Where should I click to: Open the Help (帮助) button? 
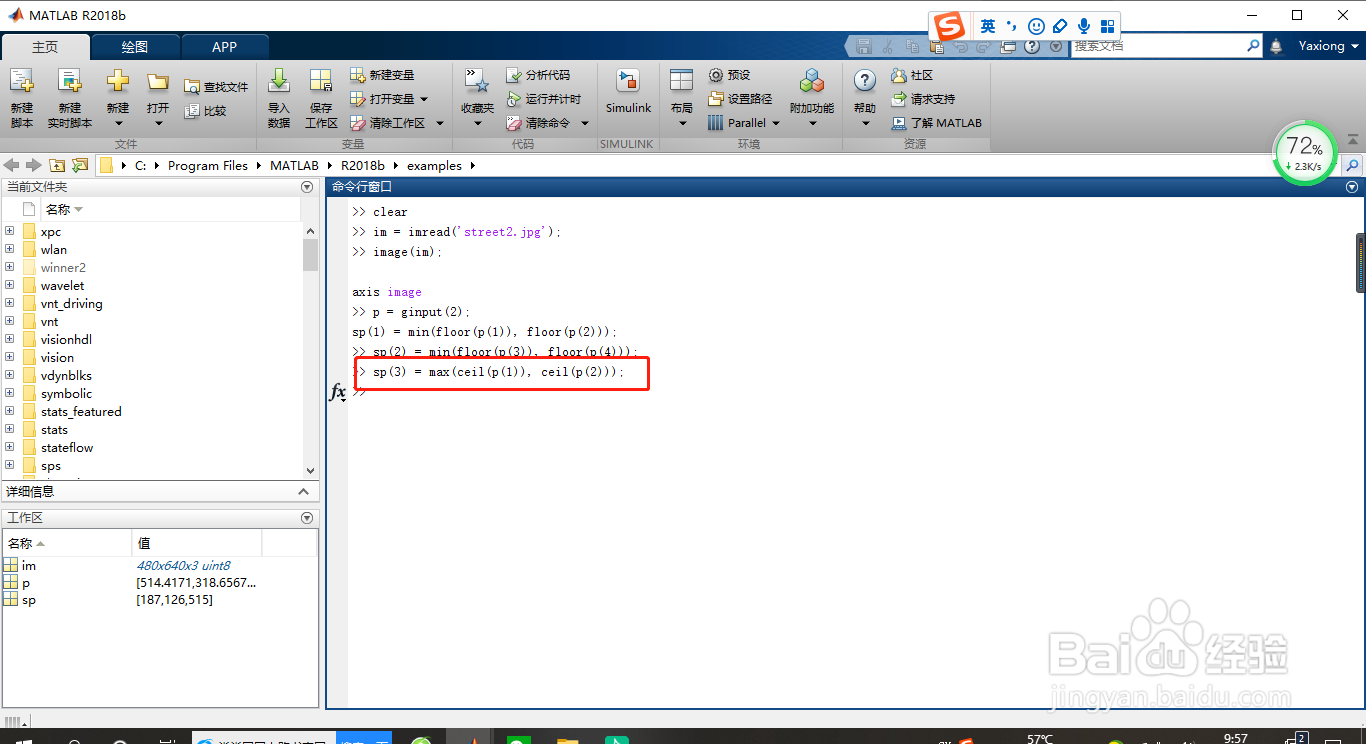865,97
